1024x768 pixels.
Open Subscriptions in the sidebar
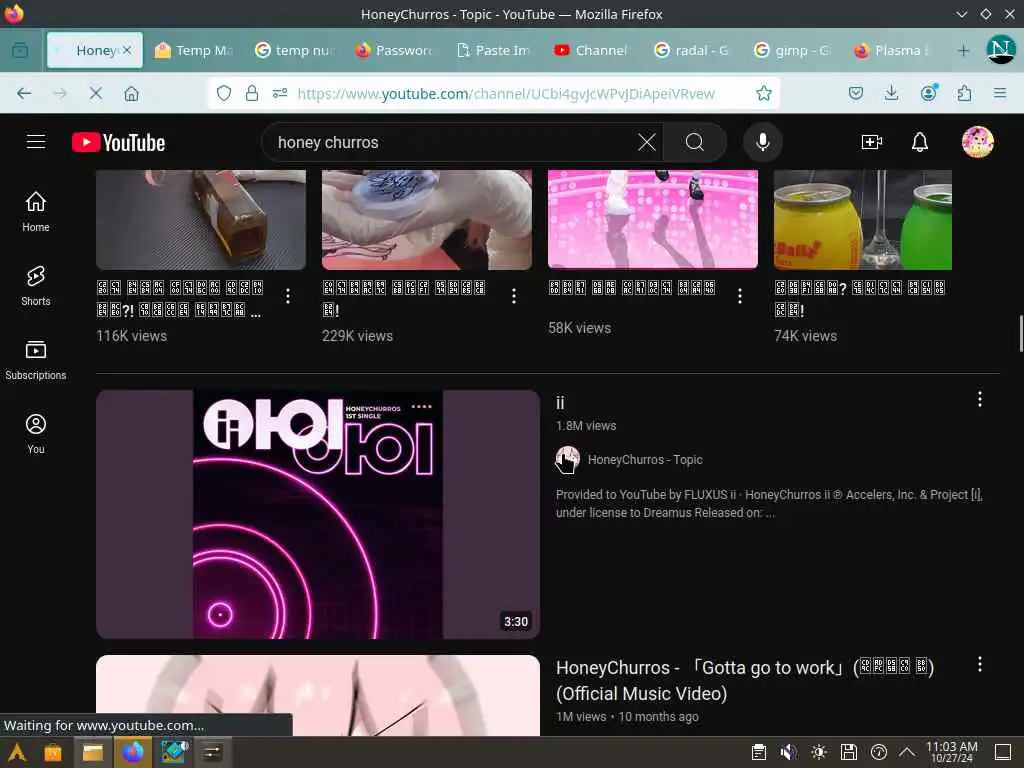[x=36, y=360]
